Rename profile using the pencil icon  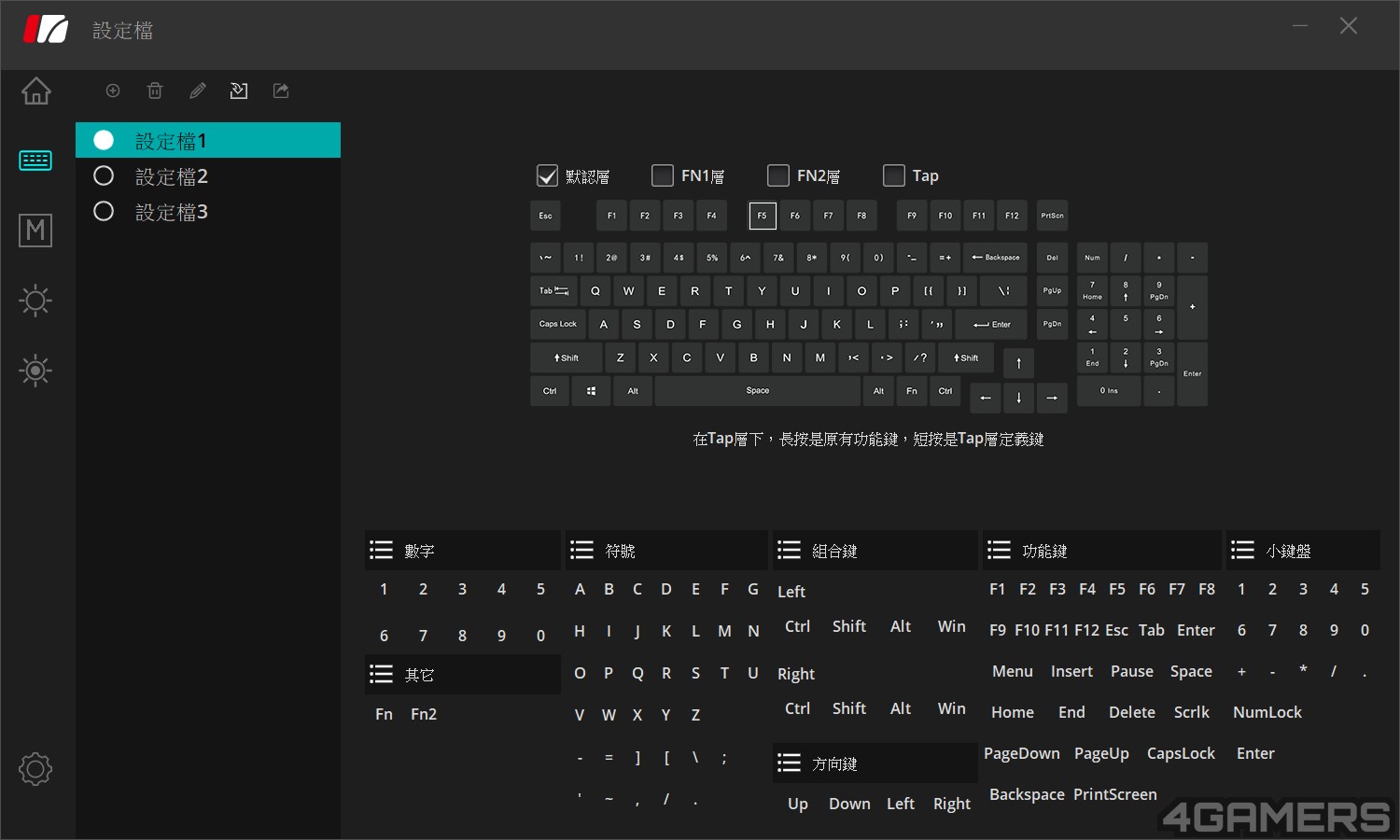(x=197, y=91)
